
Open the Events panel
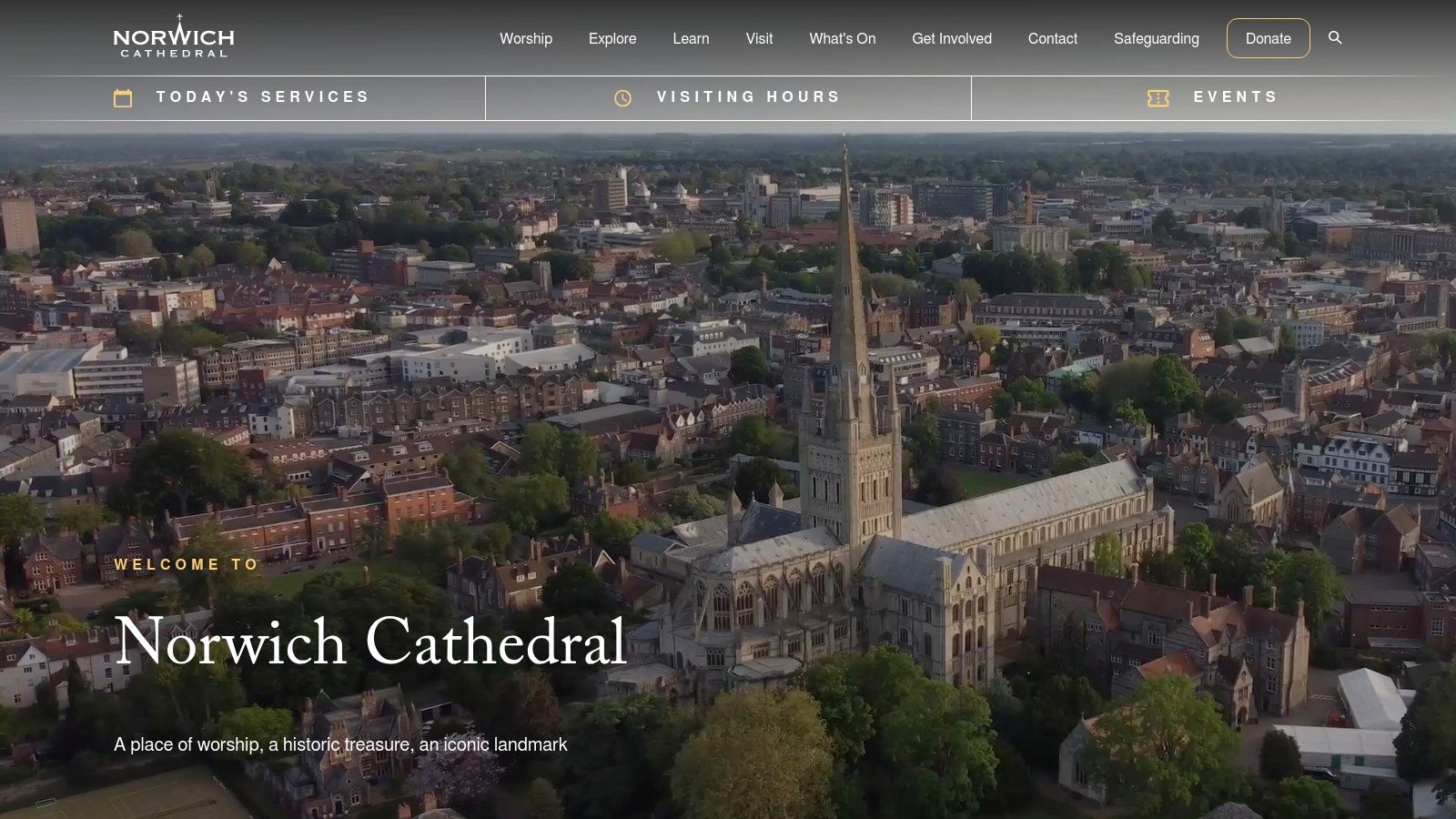tap(1235, 96)
